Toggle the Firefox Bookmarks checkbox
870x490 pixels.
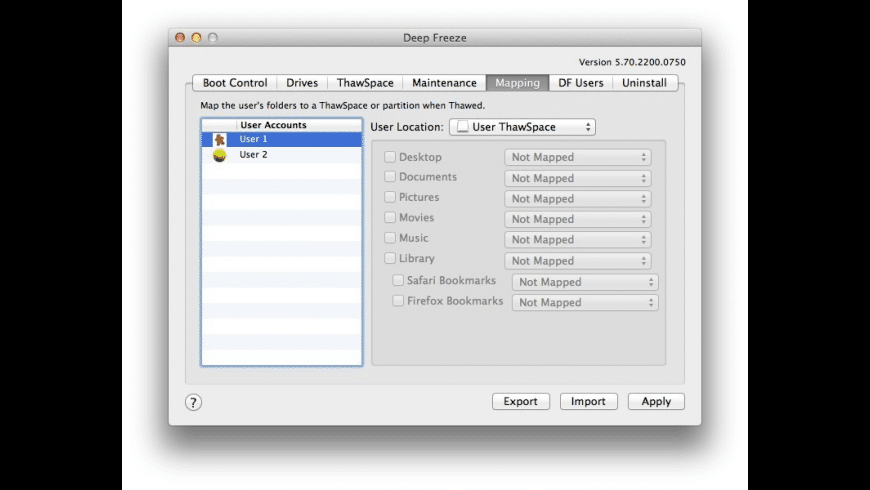398,301
